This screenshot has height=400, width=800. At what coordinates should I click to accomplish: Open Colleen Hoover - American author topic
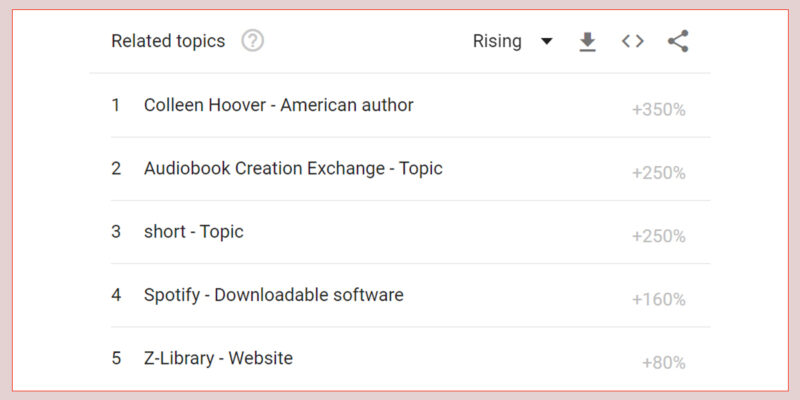(x=279, y=105)
